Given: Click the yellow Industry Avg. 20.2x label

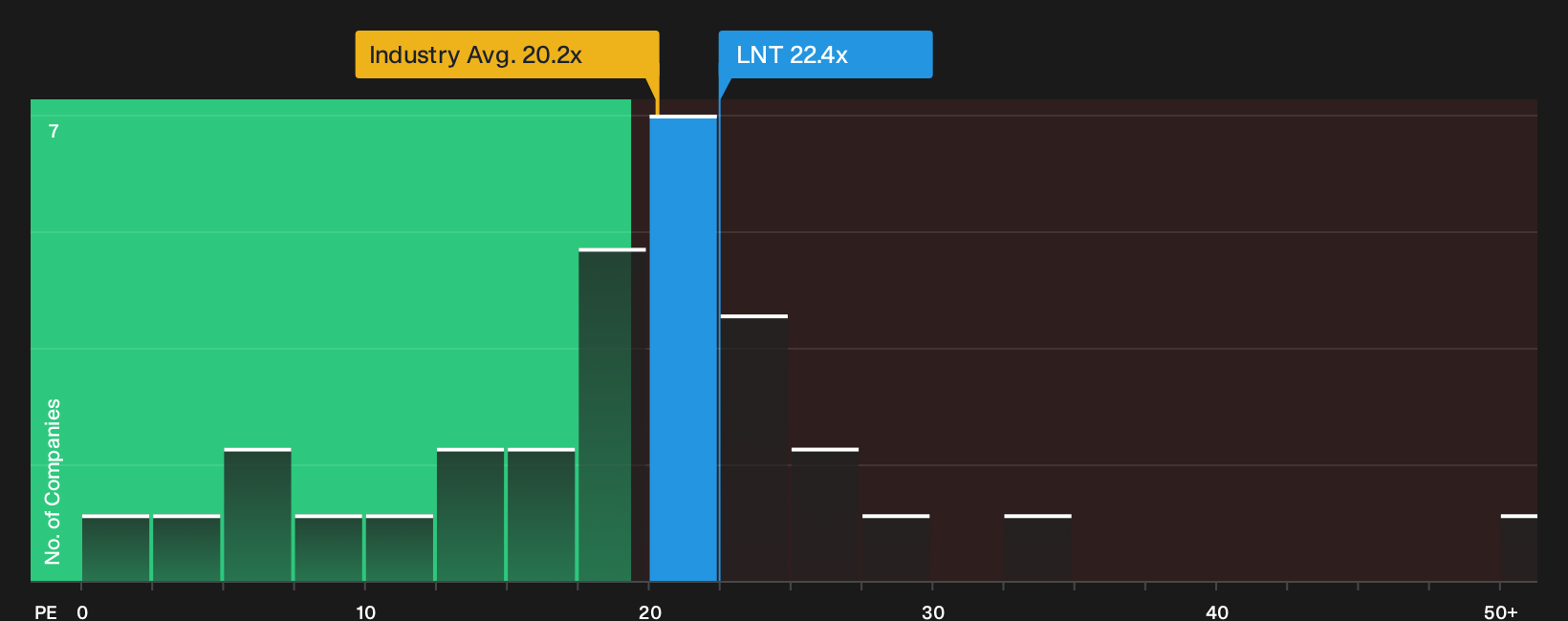Looking at the screenshot, I should click(507, 54).
